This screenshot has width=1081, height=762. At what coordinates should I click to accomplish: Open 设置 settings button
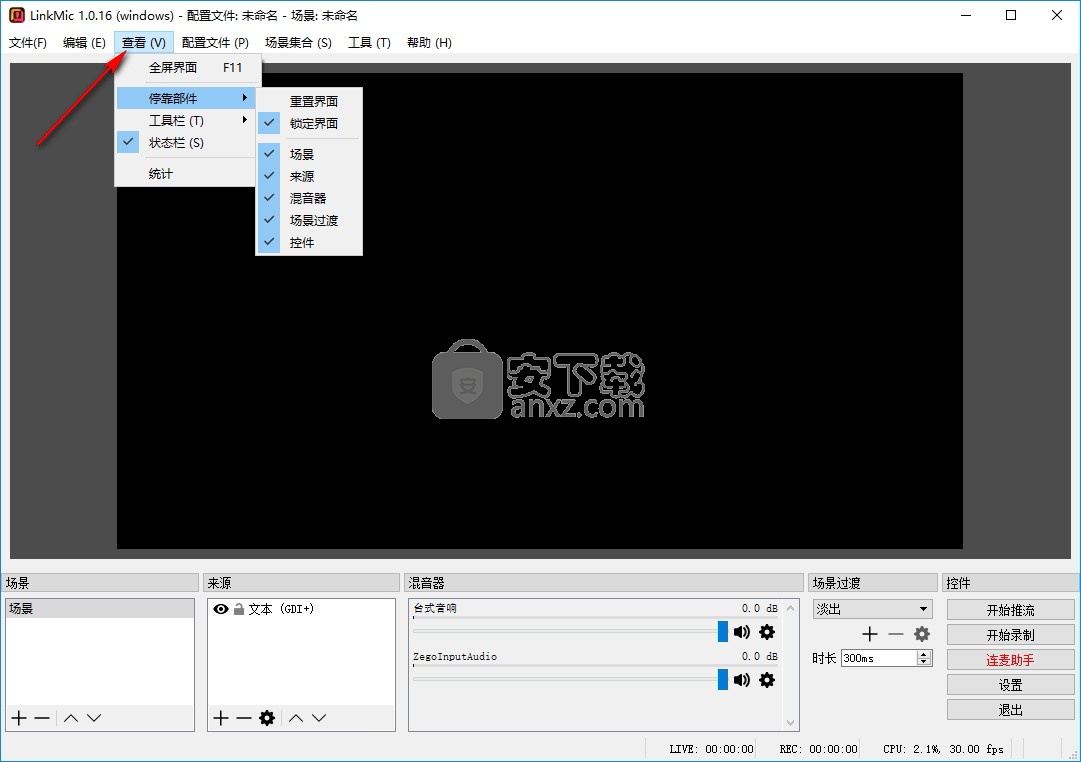[1010, 685]
